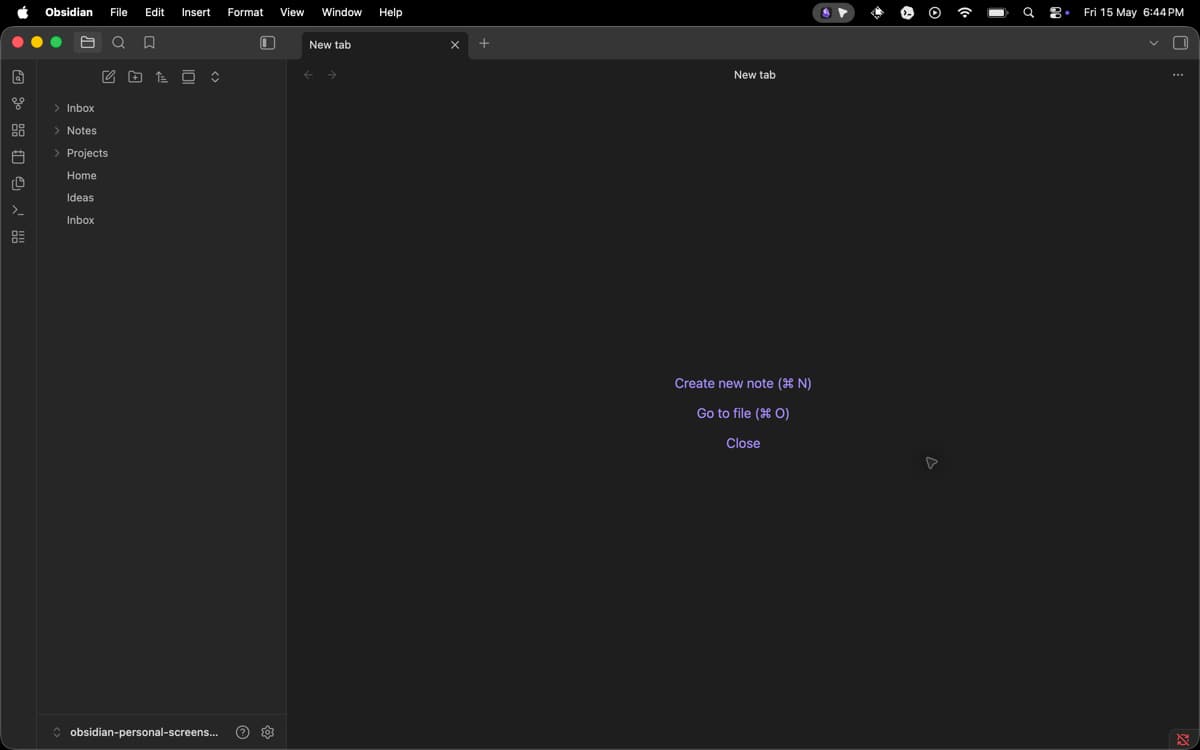
Task: Expand the Inbox folder chevron
Action: pos(57,108)
